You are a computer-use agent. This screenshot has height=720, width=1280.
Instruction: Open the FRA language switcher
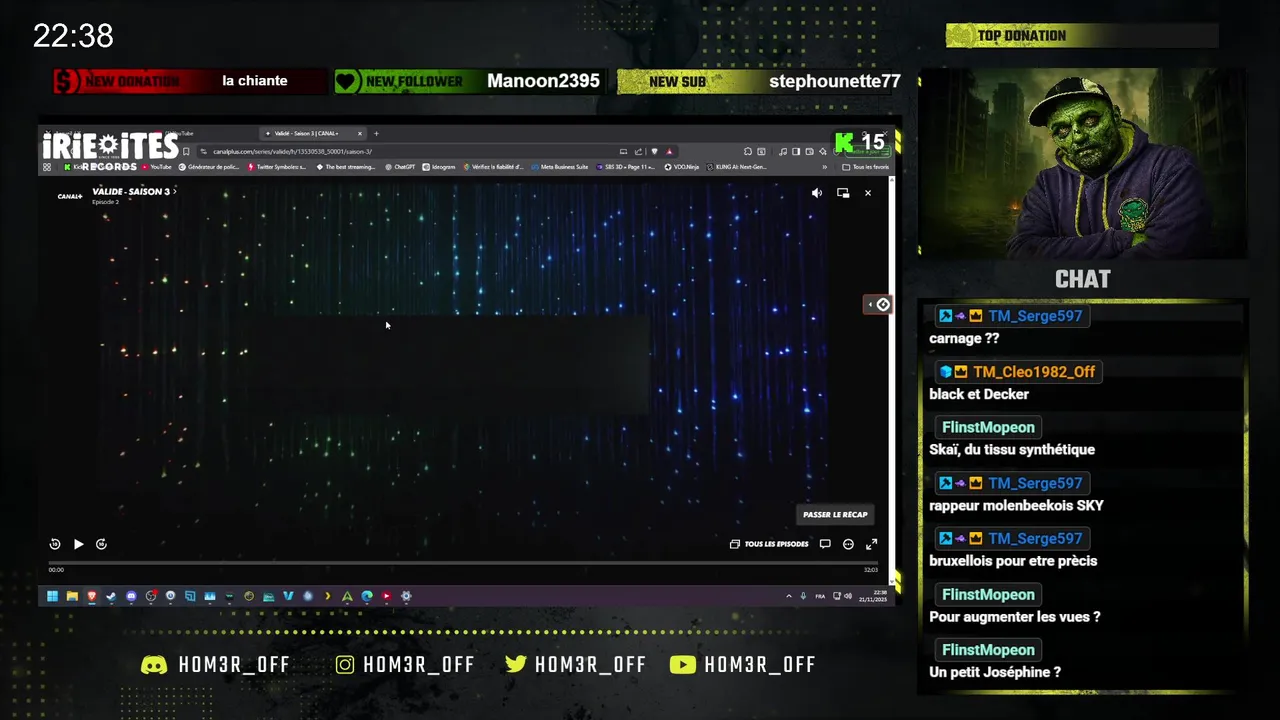point(820,596)
